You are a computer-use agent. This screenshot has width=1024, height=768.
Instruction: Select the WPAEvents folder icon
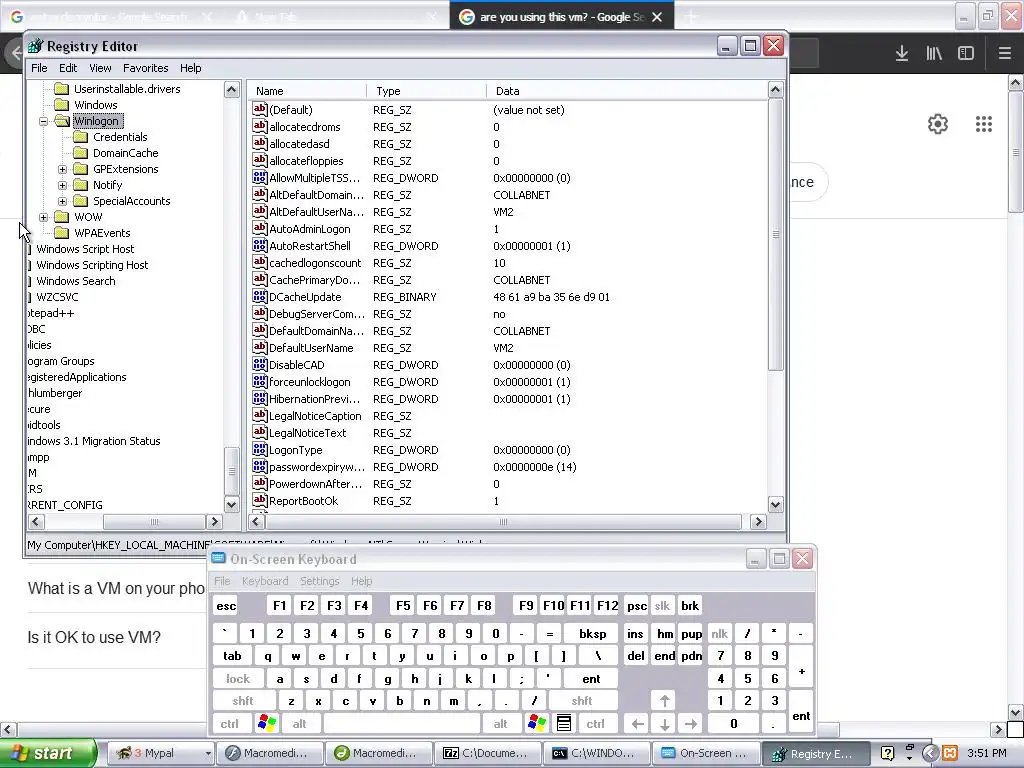61,232
